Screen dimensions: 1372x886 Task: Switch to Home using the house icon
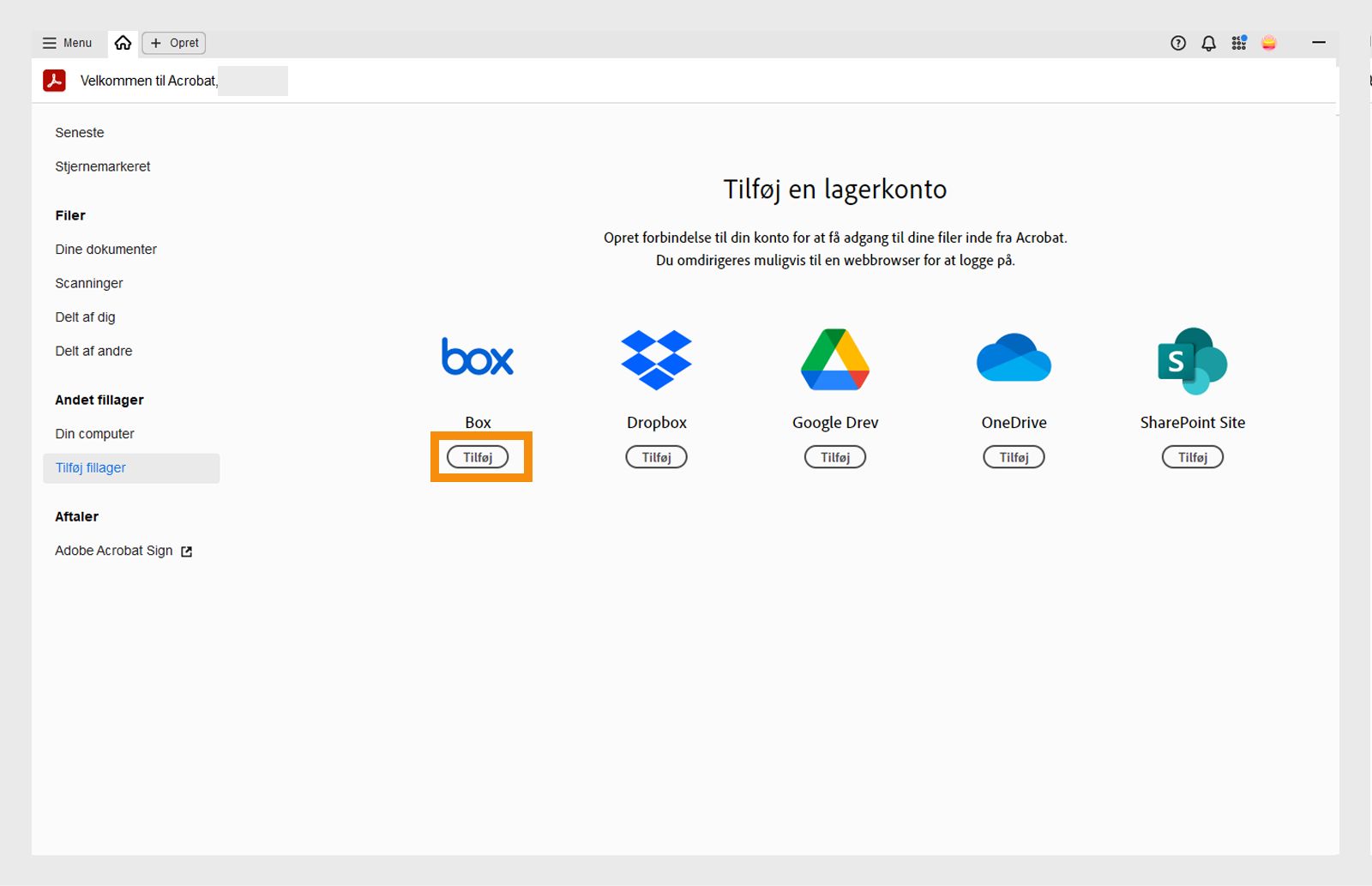point(123,42)
